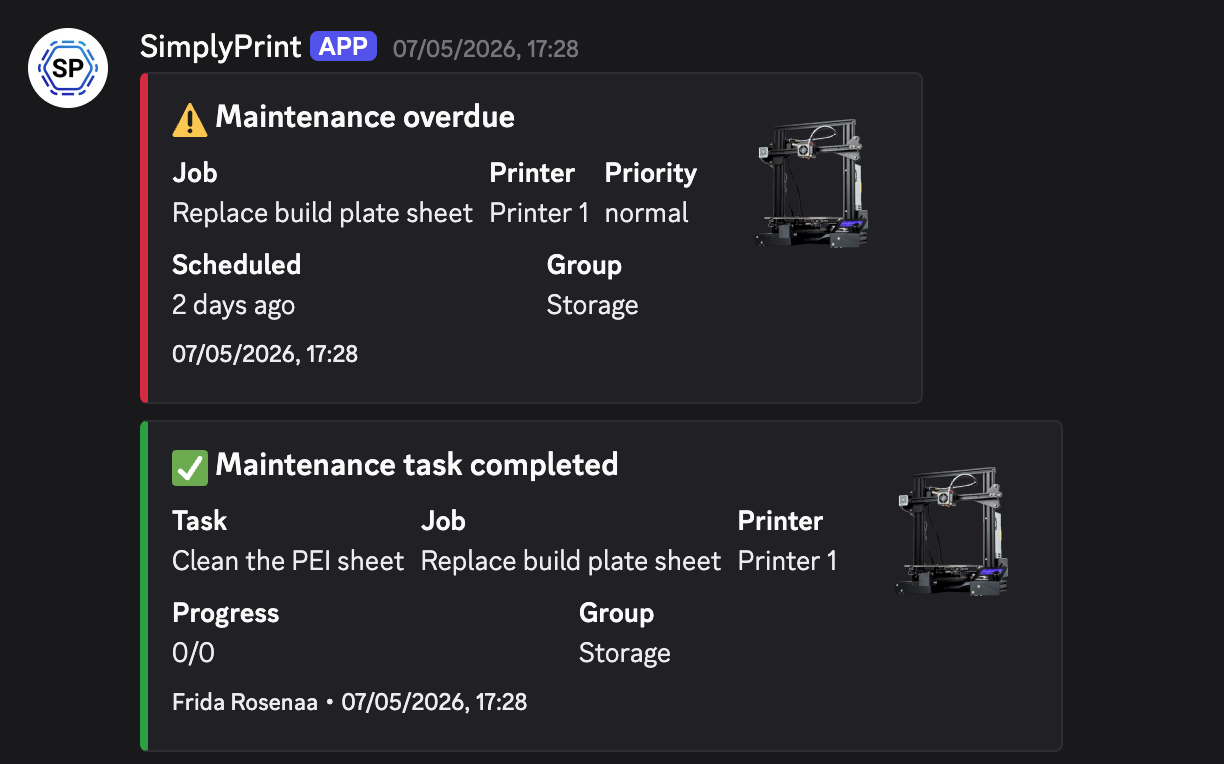Click the 0/0 progress value
The image size is (1224, 764).
(193, 653)
